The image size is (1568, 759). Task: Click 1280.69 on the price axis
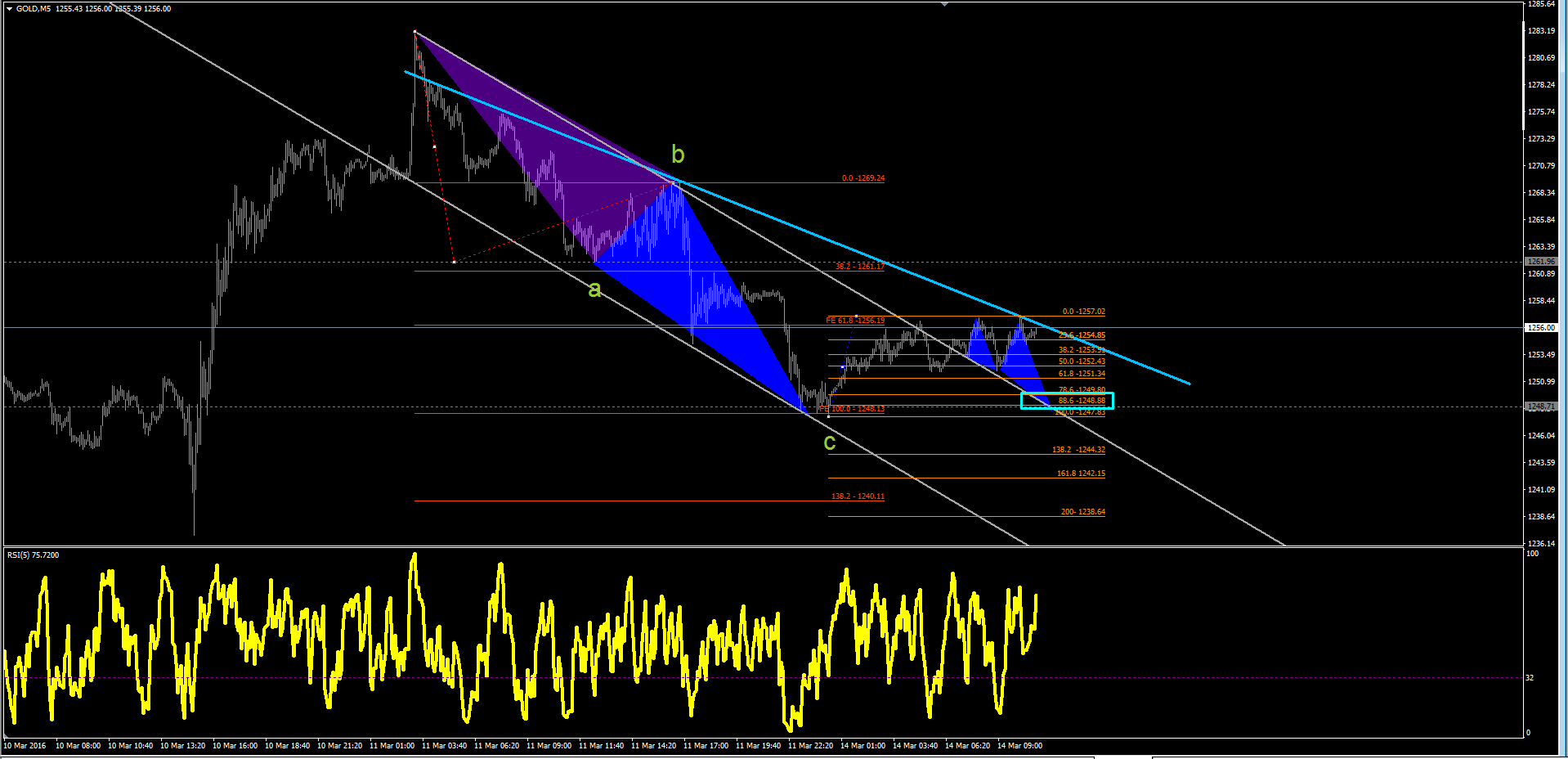coord(1542,58)
